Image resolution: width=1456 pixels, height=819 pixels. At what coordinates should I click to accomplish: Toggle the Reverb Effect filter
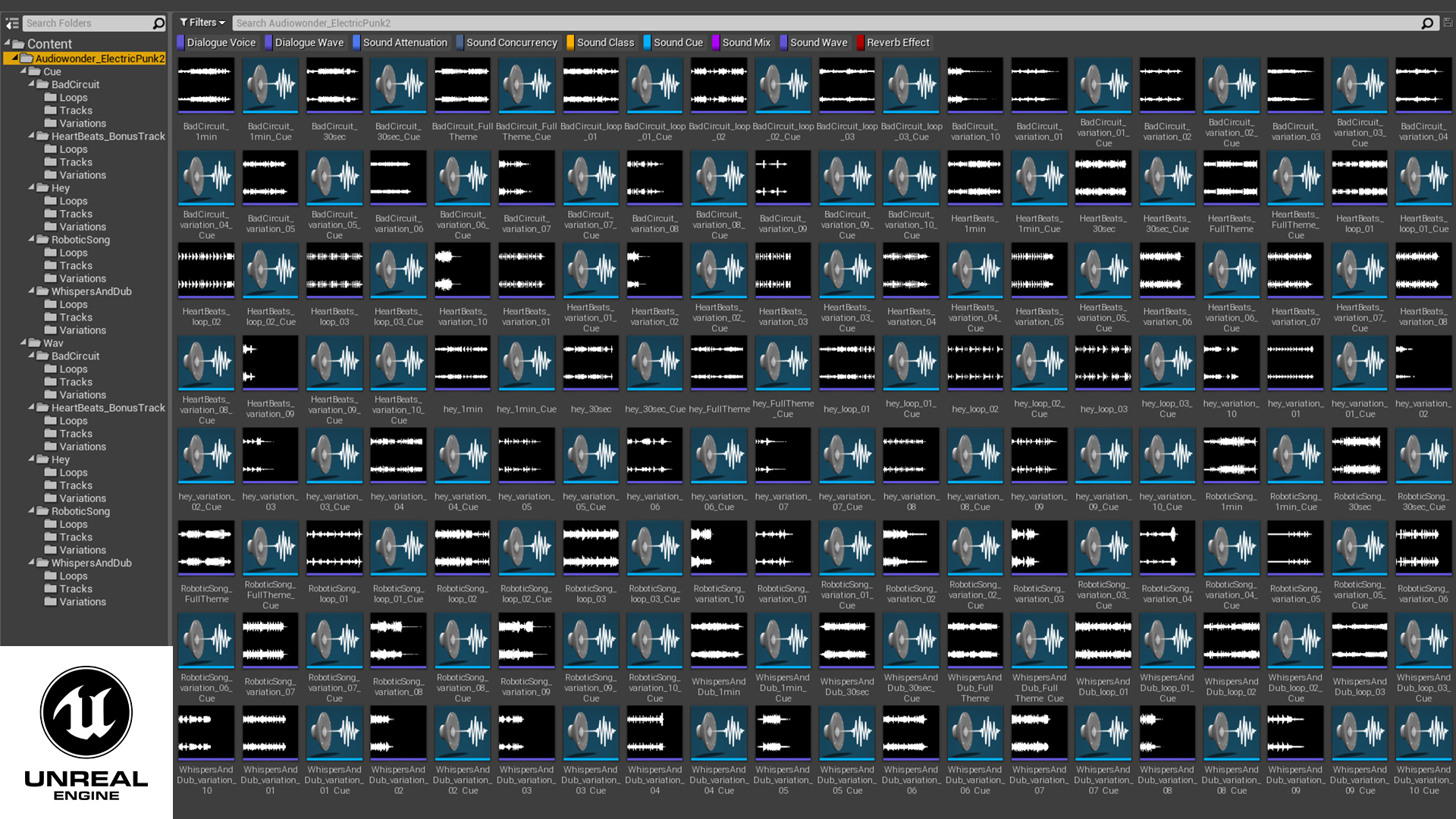894,42
